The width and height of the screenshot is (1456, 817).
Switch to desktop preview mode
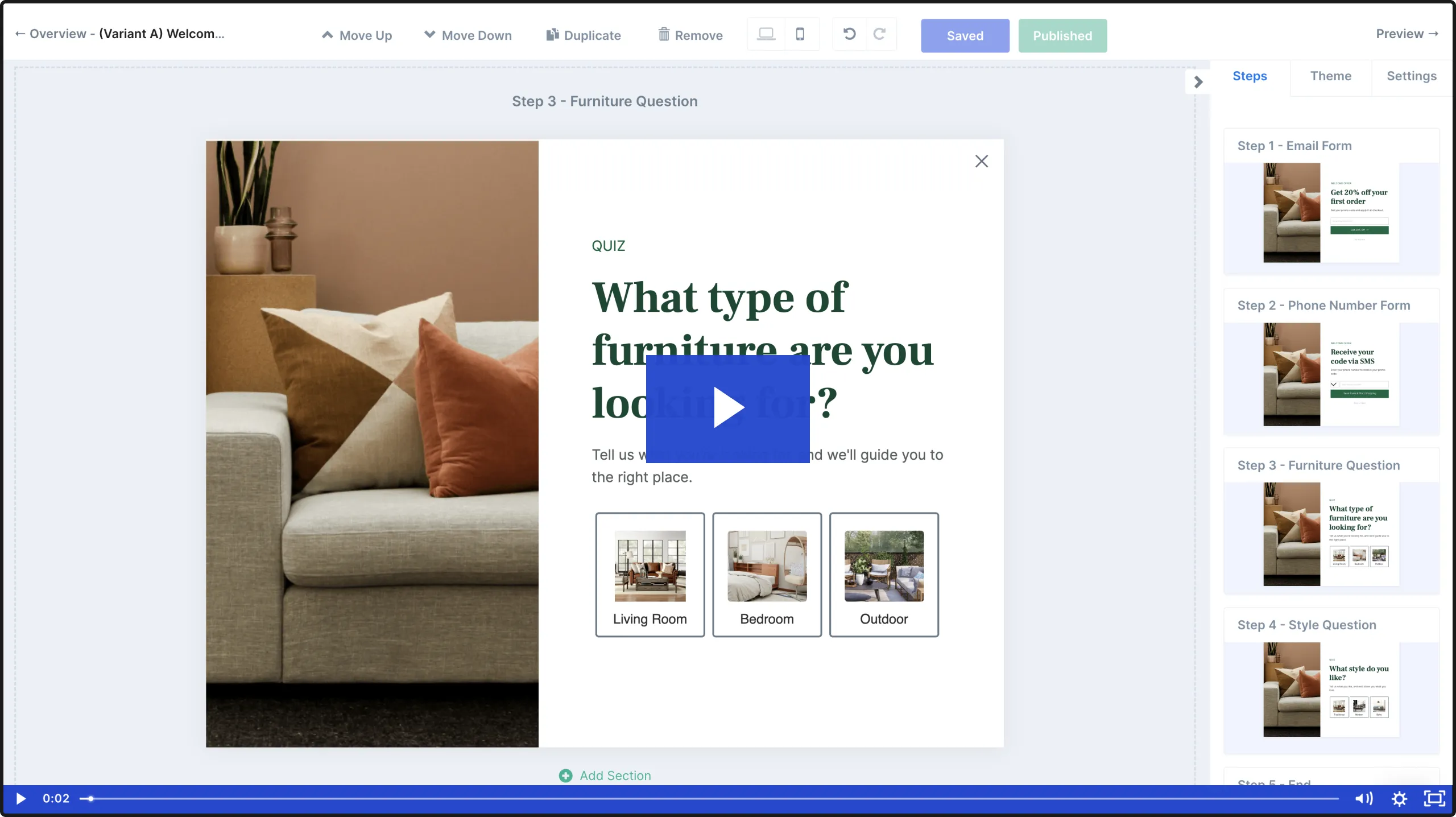766,34
